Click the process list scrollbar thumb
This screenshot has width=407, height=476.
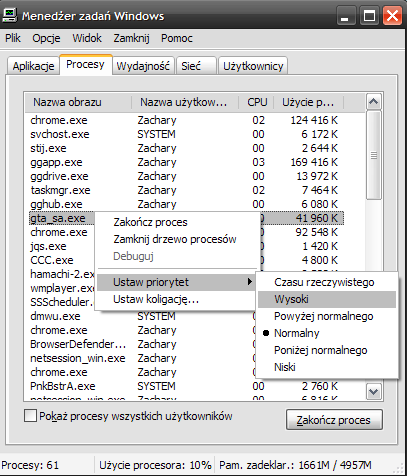pyautogui.click(x=373, y=155)
